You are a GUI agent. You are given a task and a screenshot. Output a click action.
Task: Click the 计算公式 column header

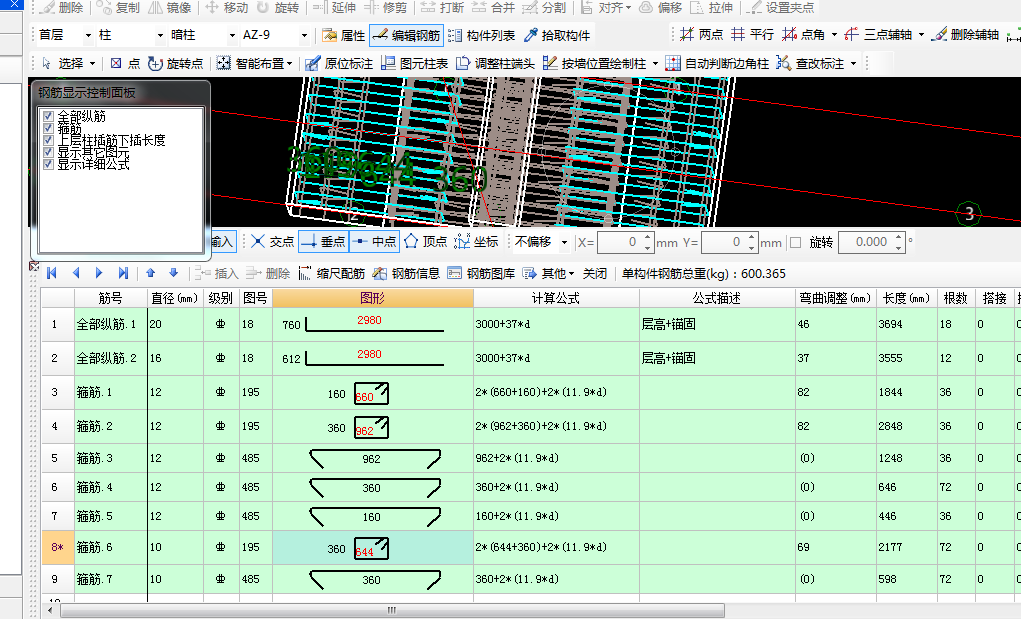click(x=555, y=298)
